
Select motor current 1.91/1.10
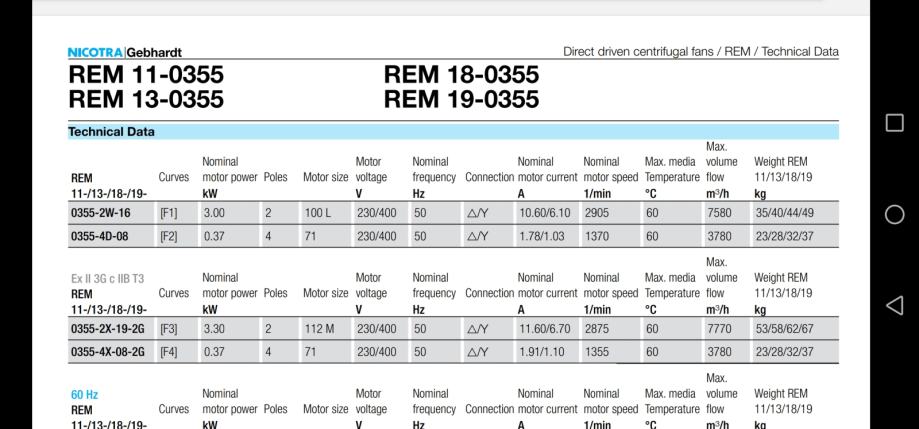[x=540, y=352]
